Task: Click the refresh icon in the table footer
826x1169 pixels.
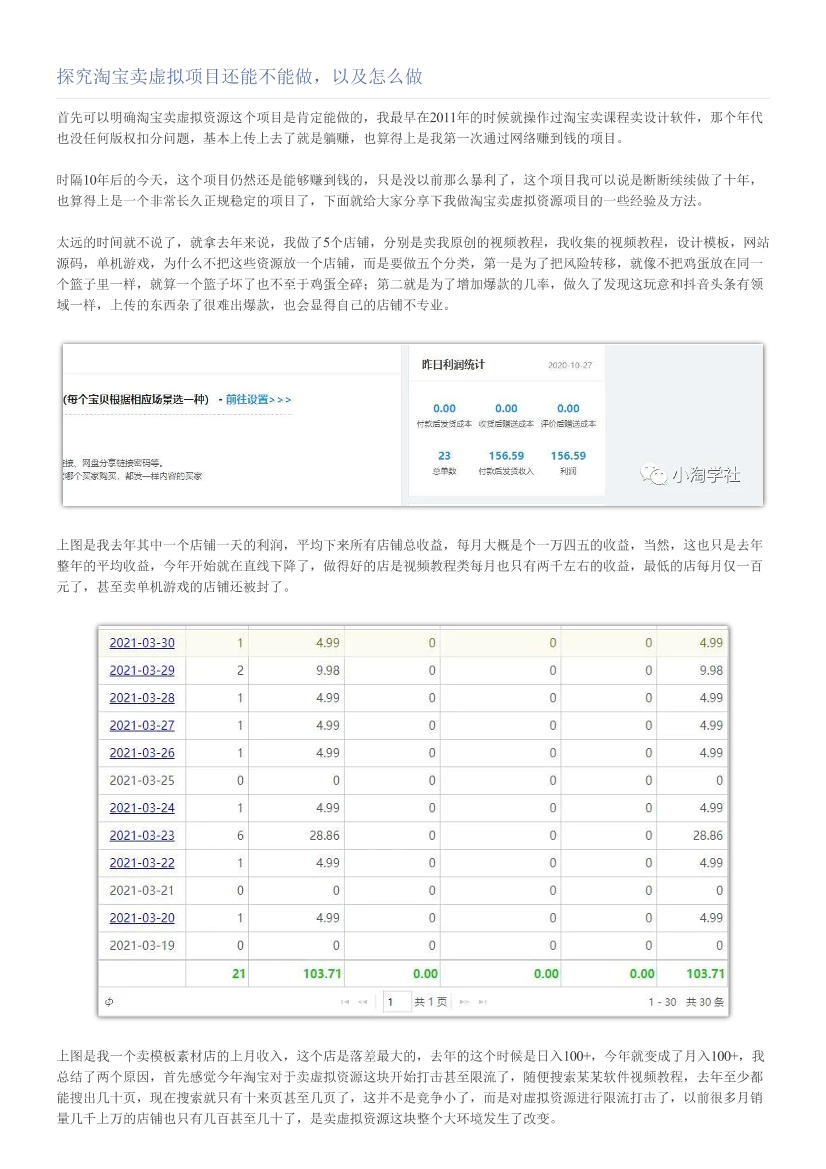Action: tap(110, 1002)
